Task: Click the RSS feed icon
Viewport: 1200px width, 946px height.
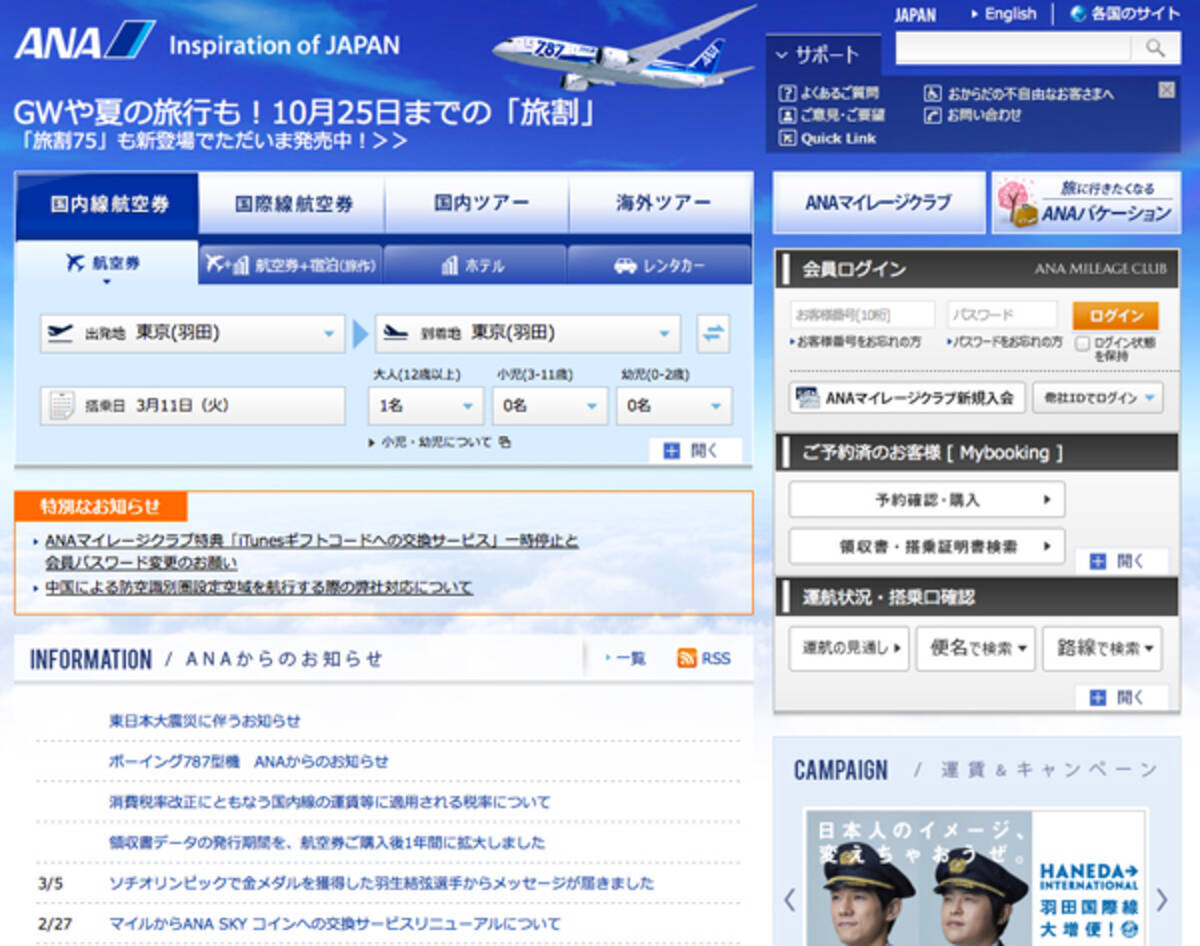Action: [x=687, y=658]
